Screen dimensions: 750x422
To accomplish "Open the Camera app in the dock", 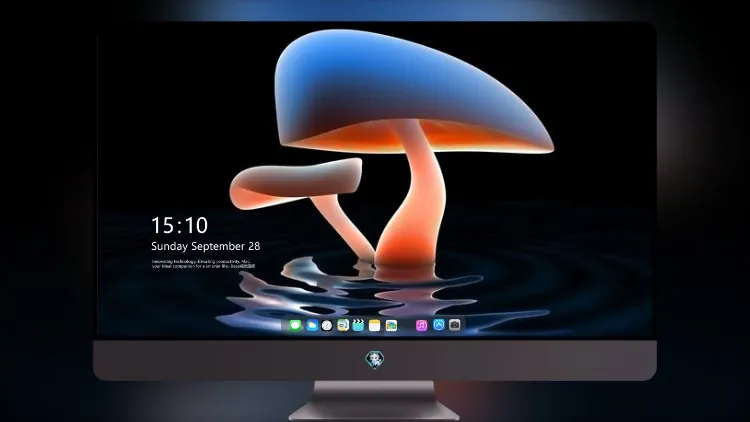I will click(455, 325).
